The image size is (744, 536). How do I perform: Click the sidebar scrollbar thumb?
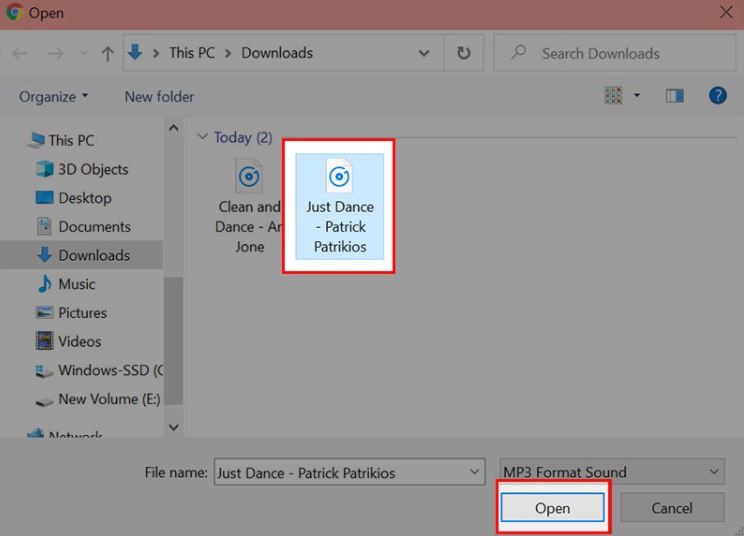click(174, 341)
